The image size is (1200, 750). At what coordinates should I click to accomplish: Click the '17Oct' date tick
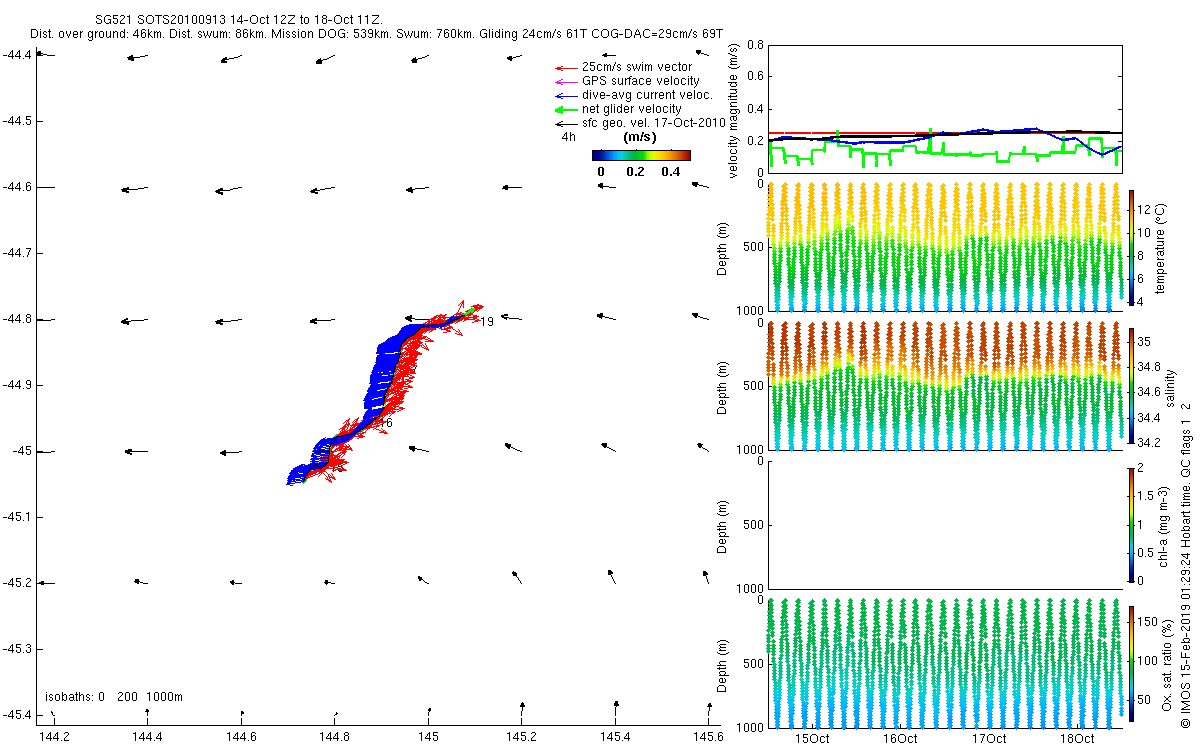pyautogui.click(x=989, y=739)
